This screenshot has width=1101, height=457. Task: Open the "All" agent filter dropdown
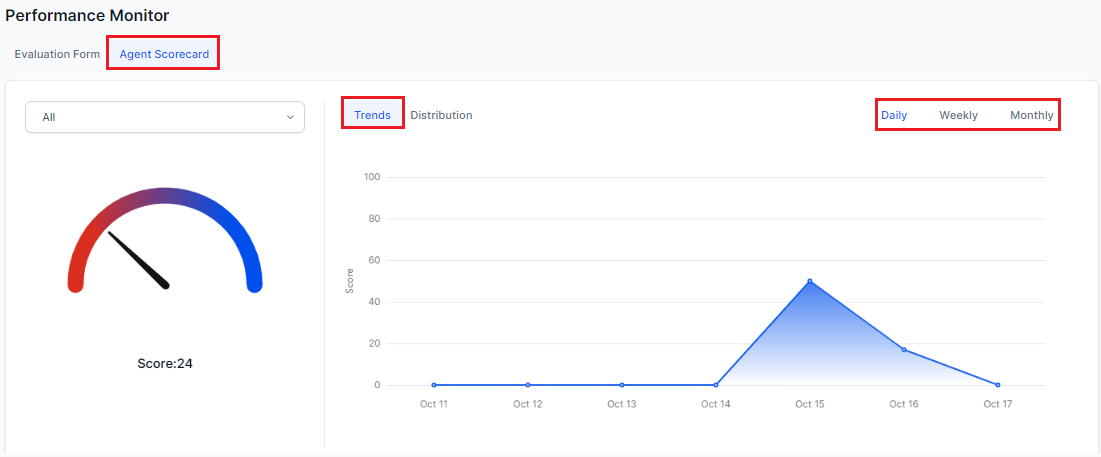[164, 117]
